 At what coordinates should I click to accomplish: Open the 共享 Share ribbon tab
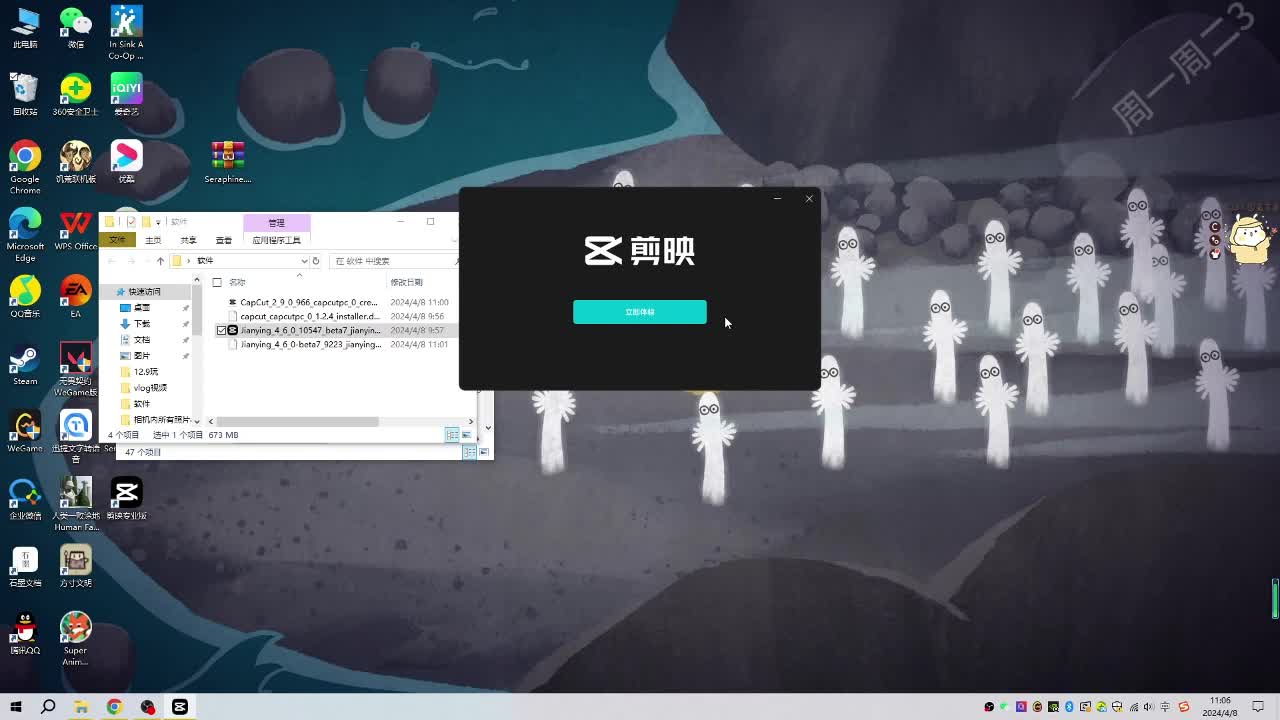click(x=188, y=240)
